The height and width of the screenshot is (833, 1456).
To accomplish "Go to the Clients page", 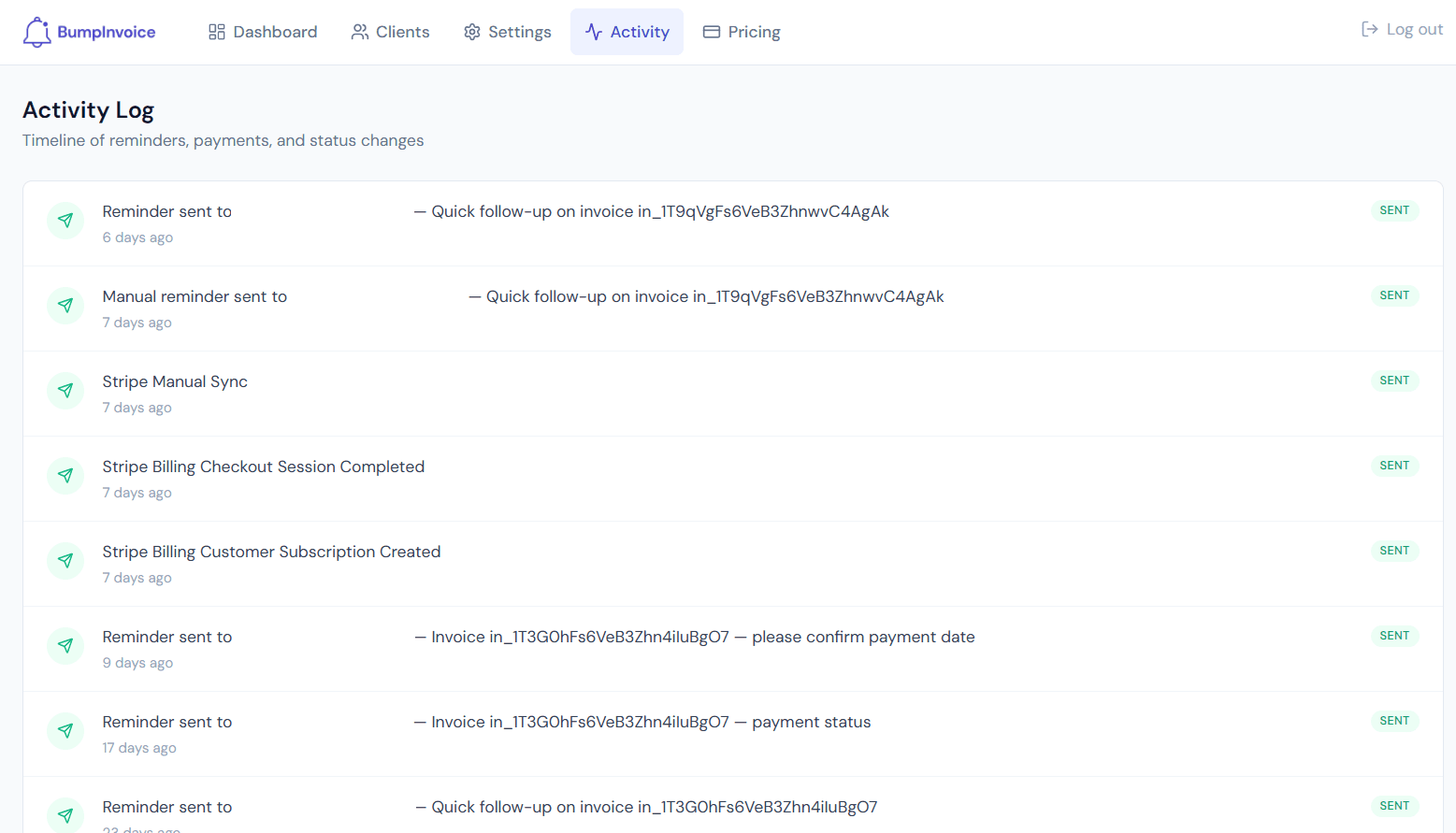I will [390, 32].
